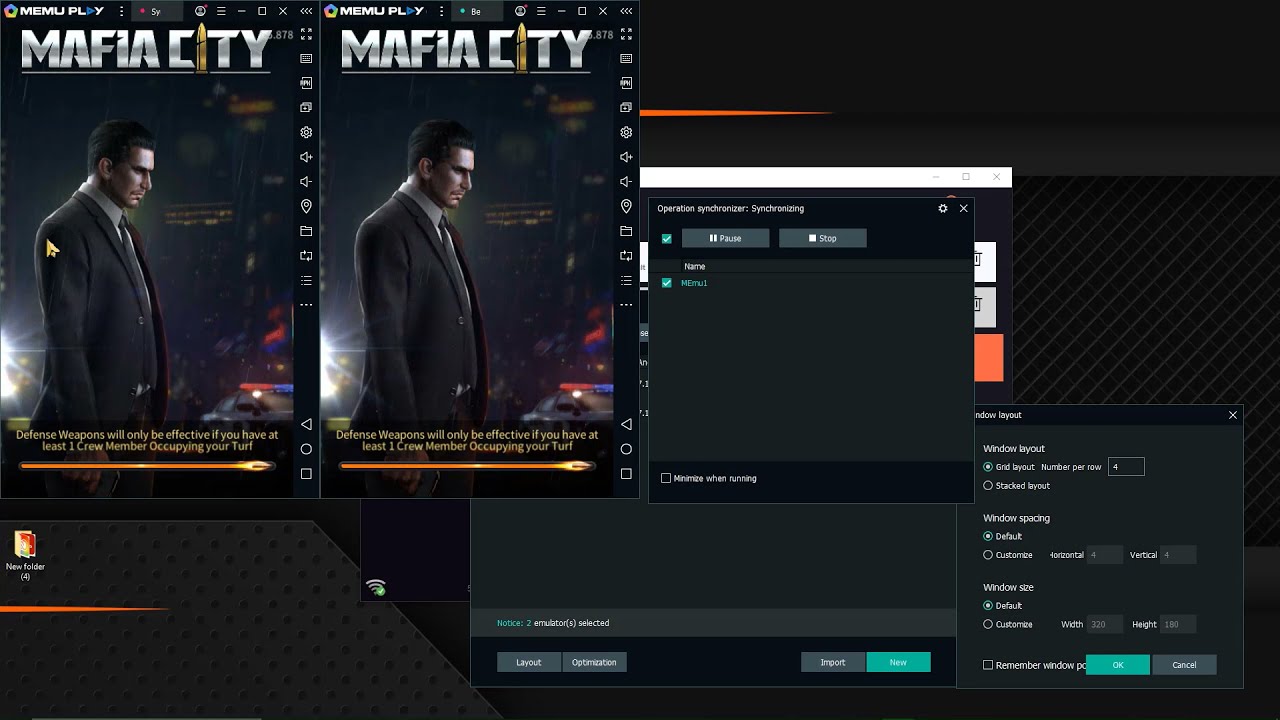
Task: Switch to the Sy tab
Action: click(156, 12)
